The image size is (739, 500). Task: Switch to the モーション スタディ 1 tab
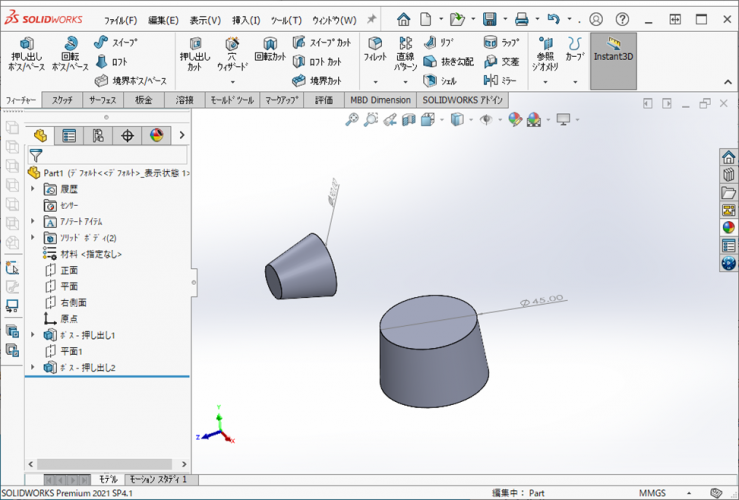click(159, 480)
